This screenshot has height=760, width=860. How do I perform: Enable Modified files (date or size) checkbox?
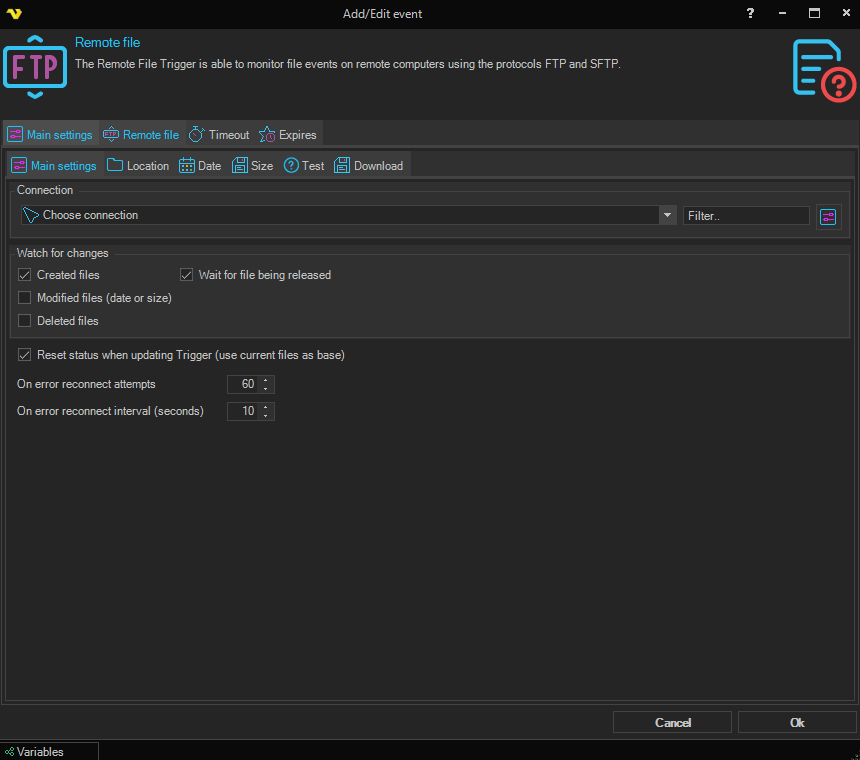pyautogui.click(x=25, y=298)
